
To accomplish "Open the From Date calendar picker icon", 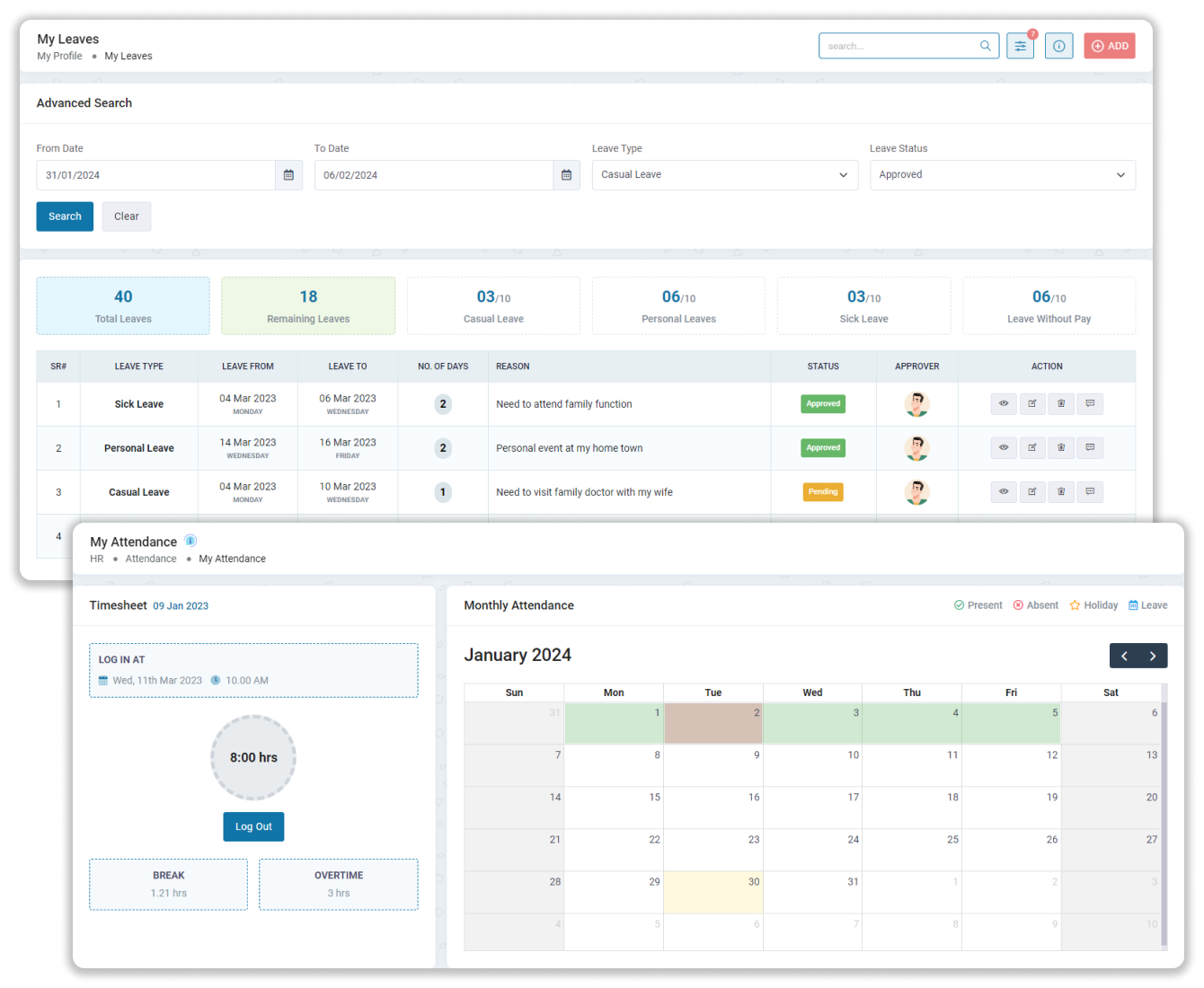I will click(x=288, y=175).
